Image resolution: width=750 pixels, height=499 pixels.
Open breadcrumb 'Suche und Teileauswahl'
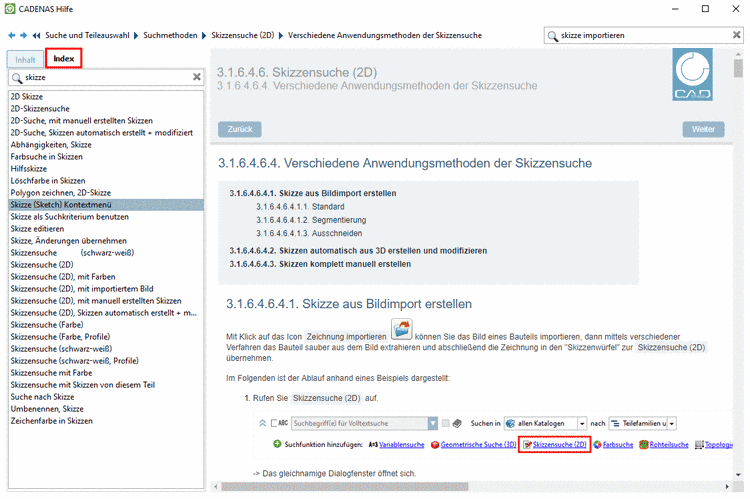[87, 35]
